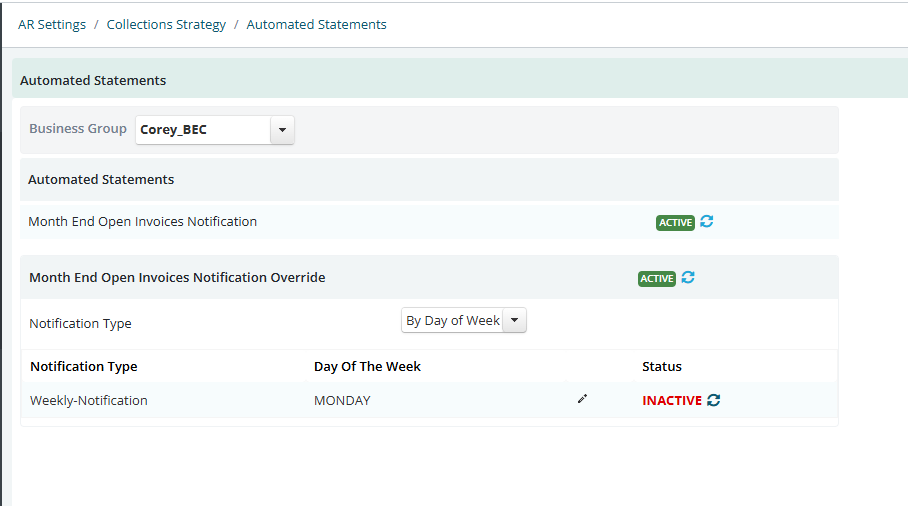Click the MONDAY day value
The image size is (908, 506).
coord(342,401)
